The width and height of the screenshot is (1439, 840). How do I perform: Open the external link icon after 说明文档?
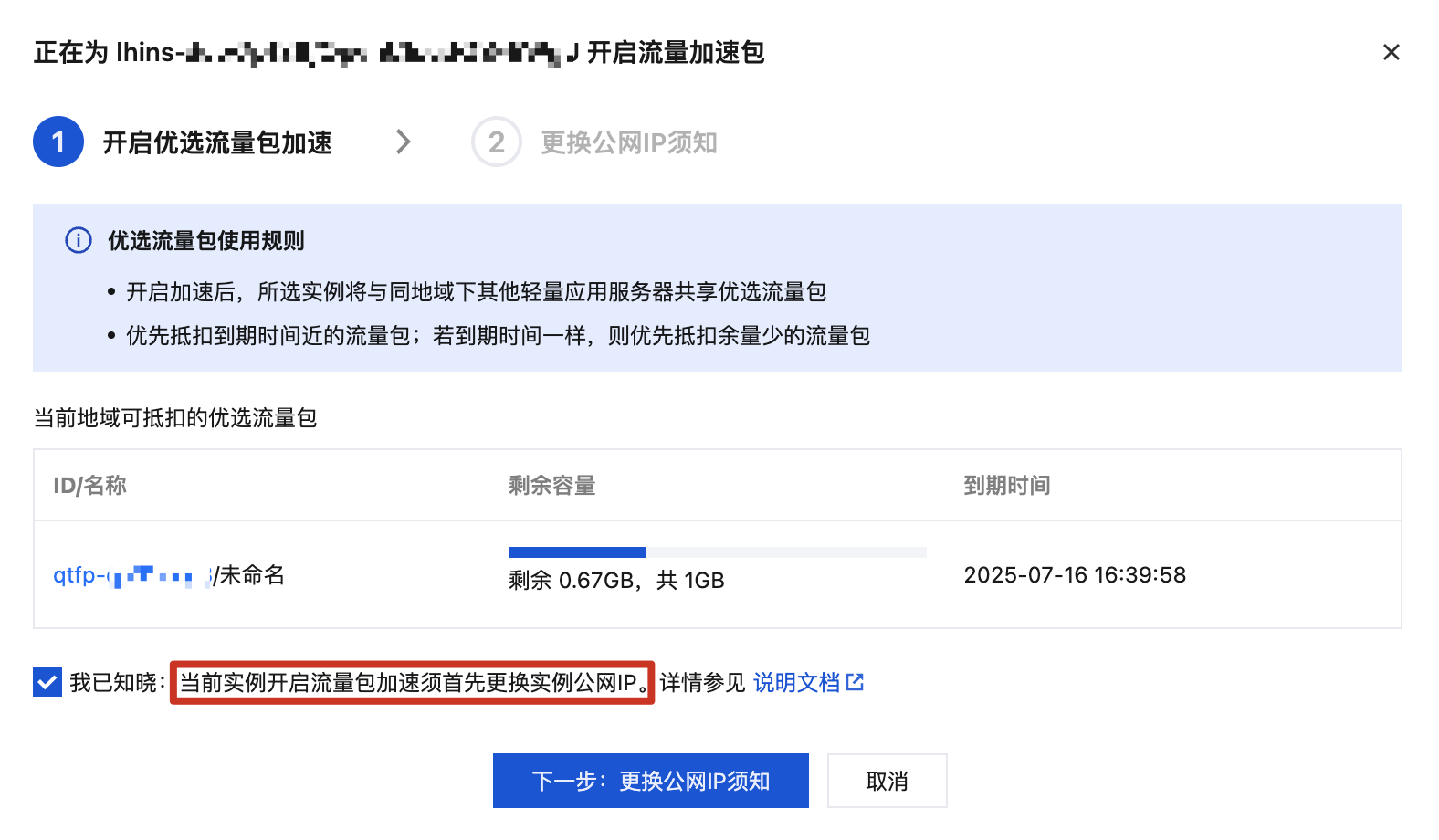[856, 682]
